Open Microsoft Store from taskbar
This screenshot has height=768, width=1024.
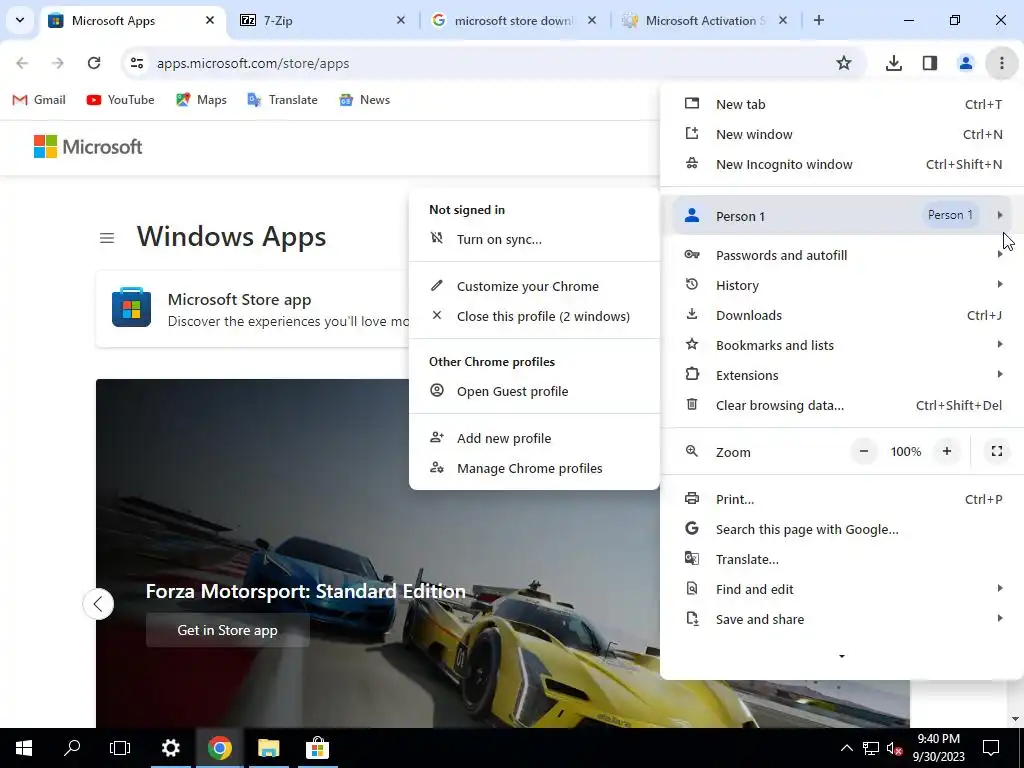[317, 748]
